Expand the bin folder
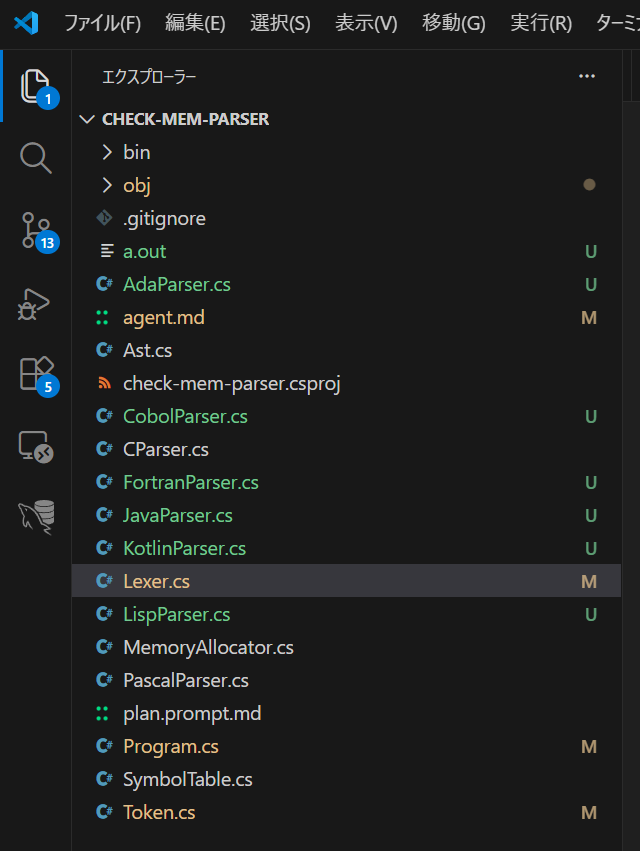The height and width of the screenshot is (851, 640). point(136,152)
